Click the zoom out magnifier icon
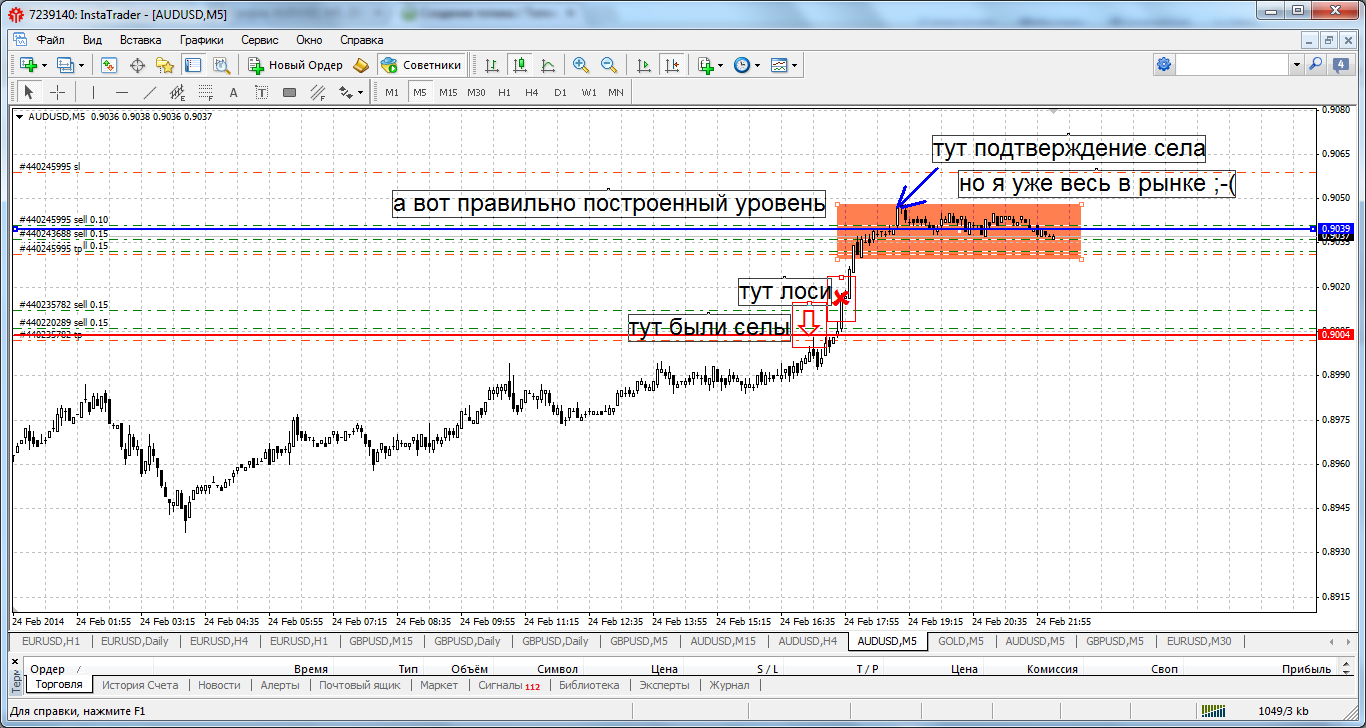Viewport: 1366px width, 728px height. (608, 65)
